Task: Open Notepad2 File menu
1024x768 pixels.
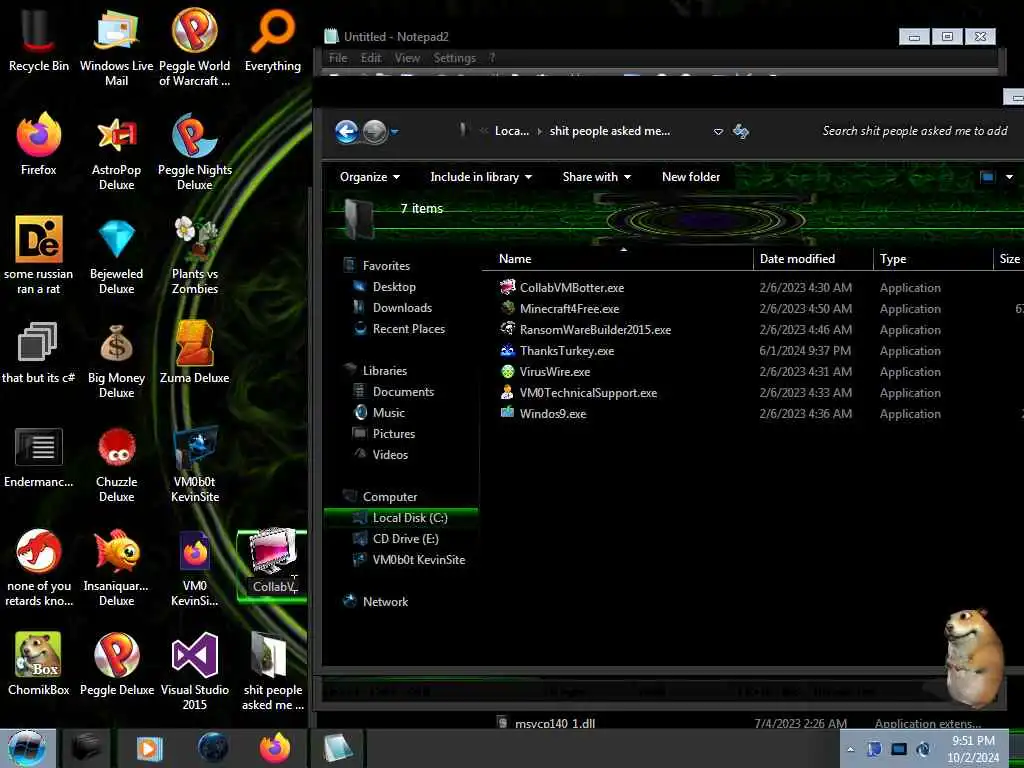Action: [338, 58]
